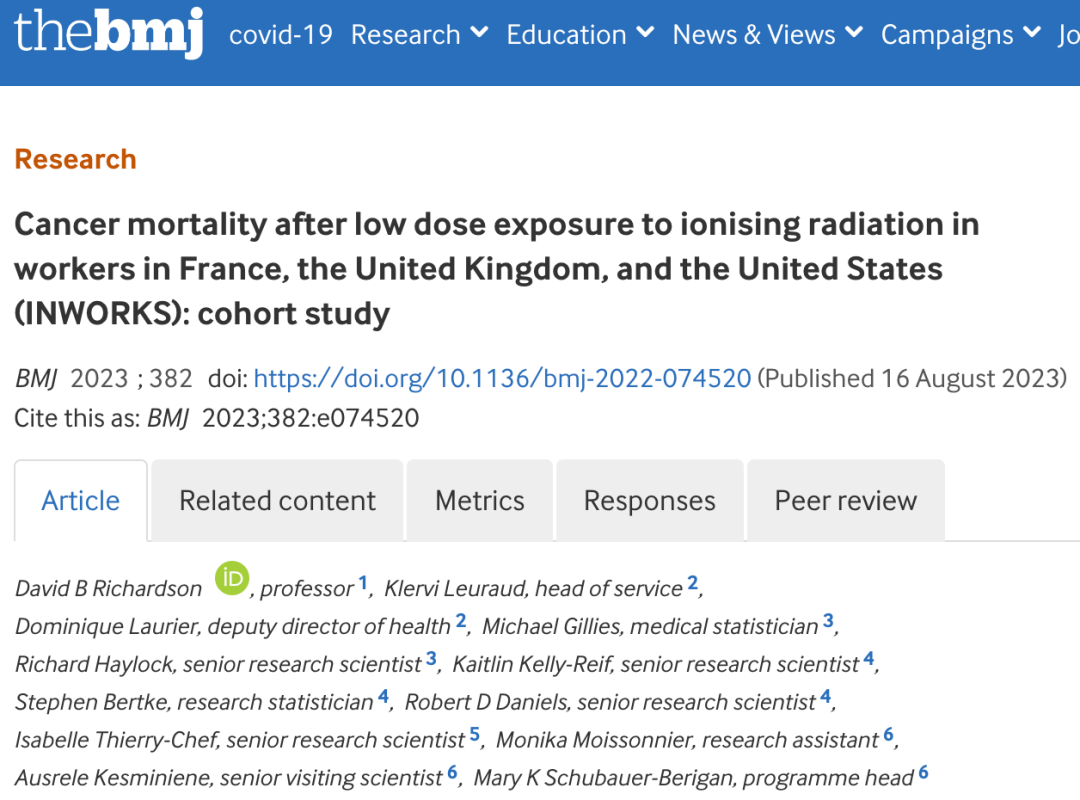Expand the News & Views dropdown

pos(767,34)
